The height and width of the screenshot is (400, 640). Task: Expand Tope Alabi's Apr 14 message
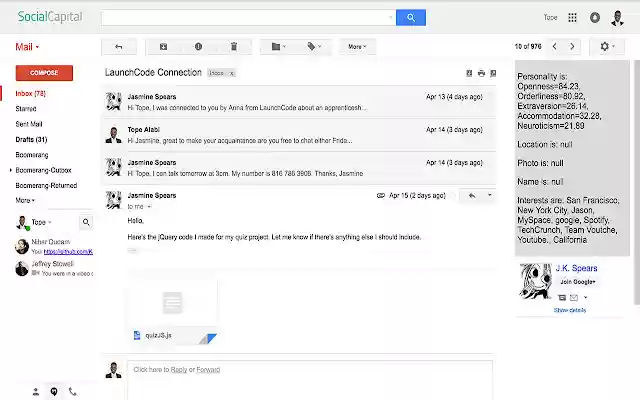click(299, 135)
